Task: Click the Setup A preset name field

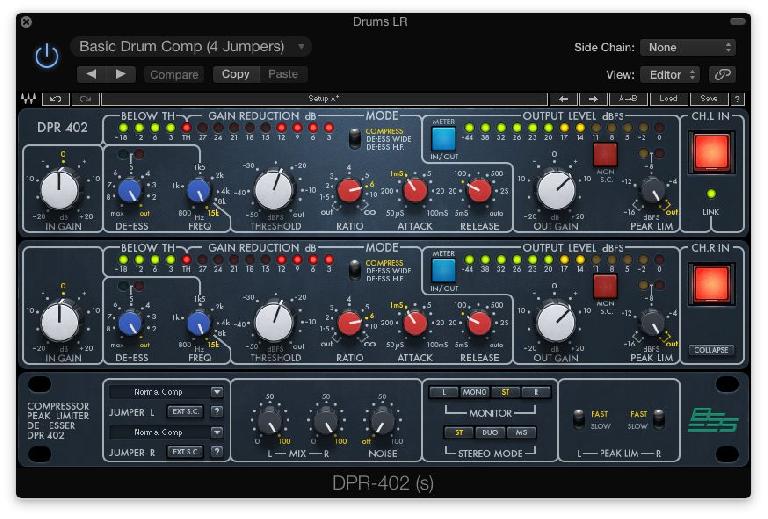Action: pos(324,99)
